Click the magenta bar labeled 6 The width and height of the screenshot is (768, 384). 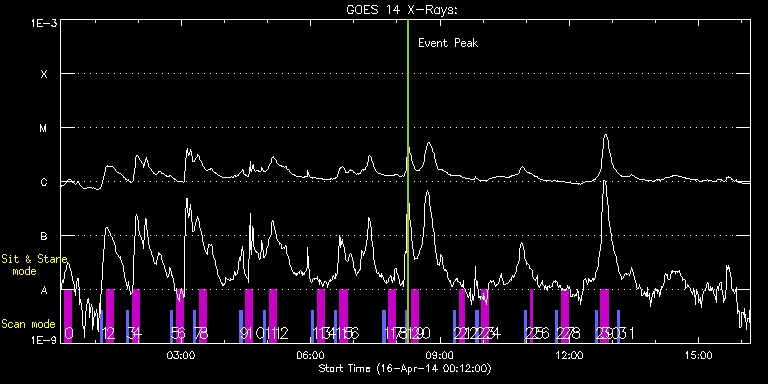[x=180, y=316]
